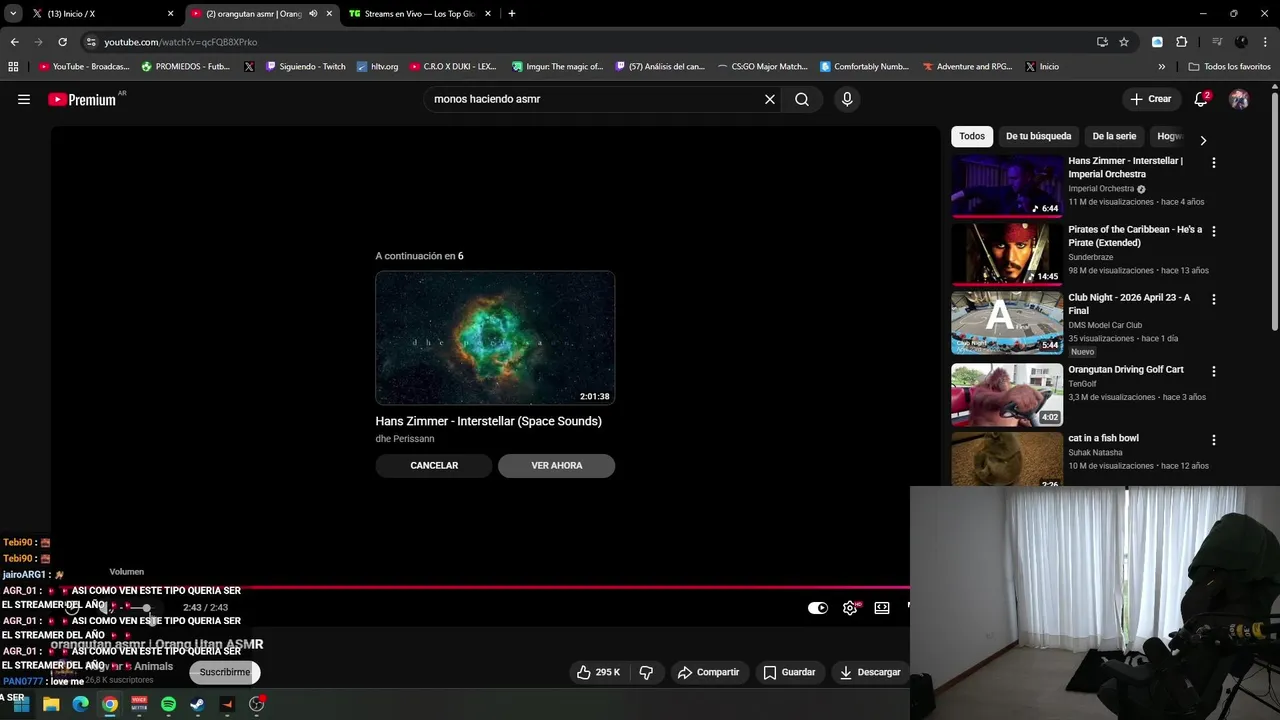Run the search with the magnifier icon

point(802,99)
